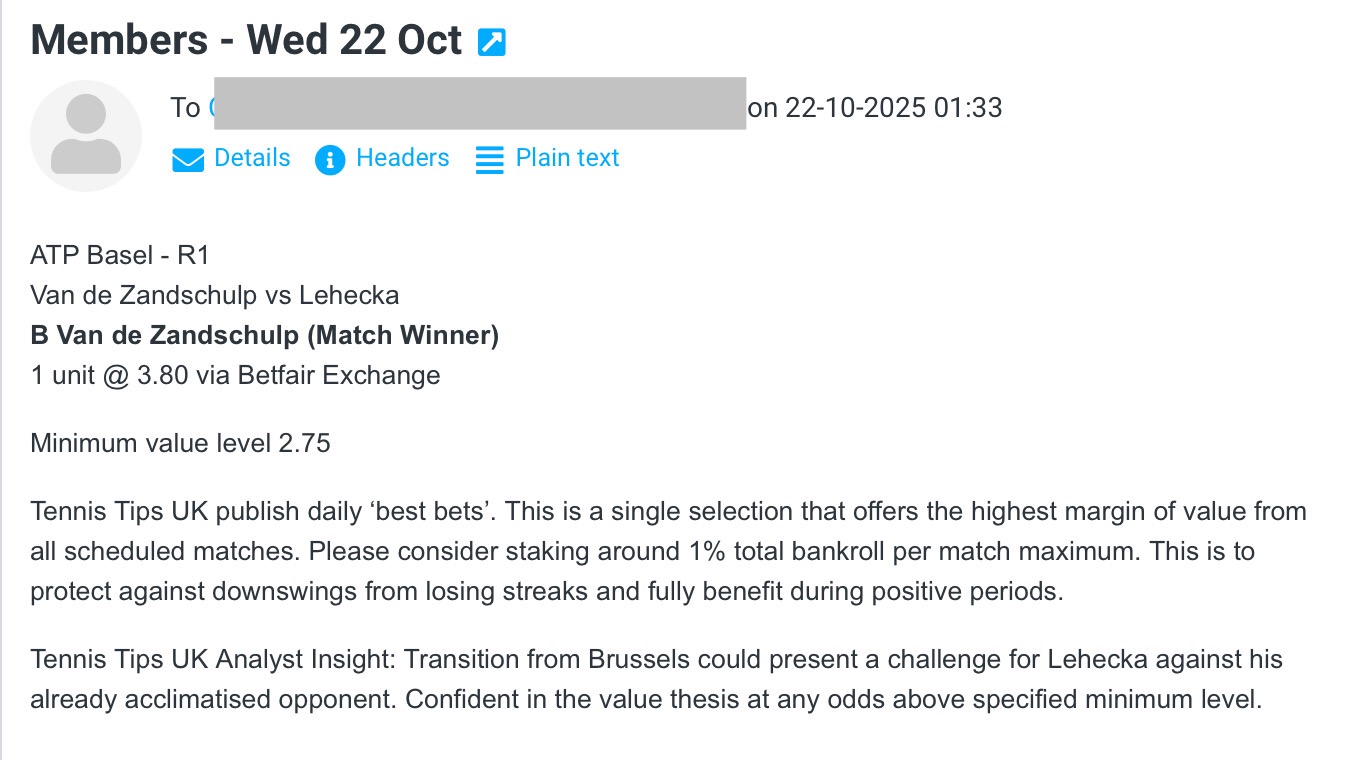Click the Van de Zandschulp vs Lehecka line
This screenshot has width=1358, height=760.
click(215, 295)
